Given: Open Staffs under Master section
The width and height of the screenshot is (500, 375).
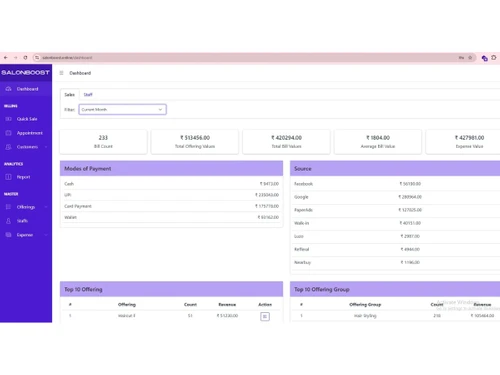Looking at the screenshot, I should coord(26,221).
